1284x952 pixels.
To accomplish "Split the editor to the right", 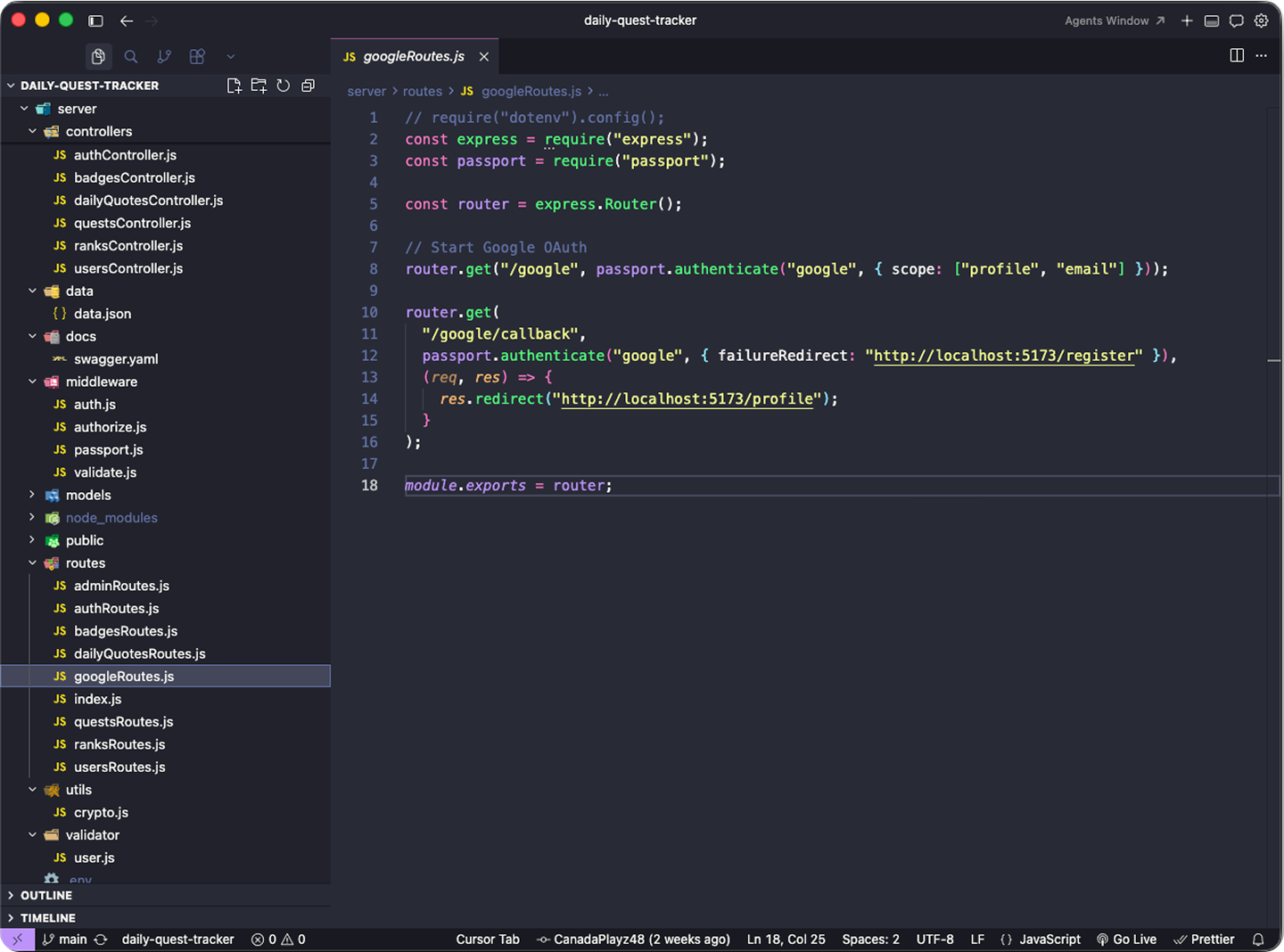I will [1237, 55].
